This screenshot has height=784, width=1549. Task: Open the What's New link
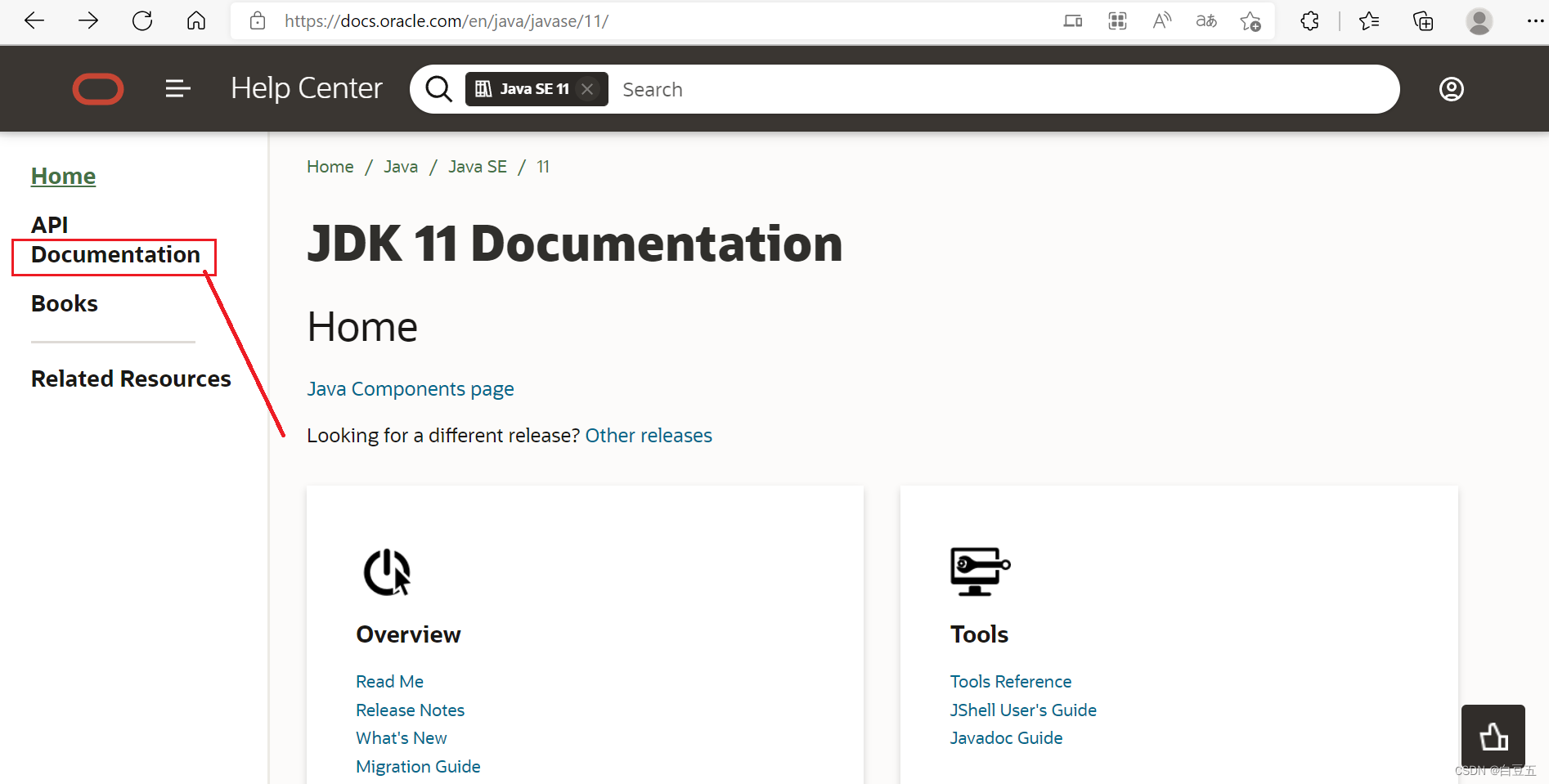point(401,738)
